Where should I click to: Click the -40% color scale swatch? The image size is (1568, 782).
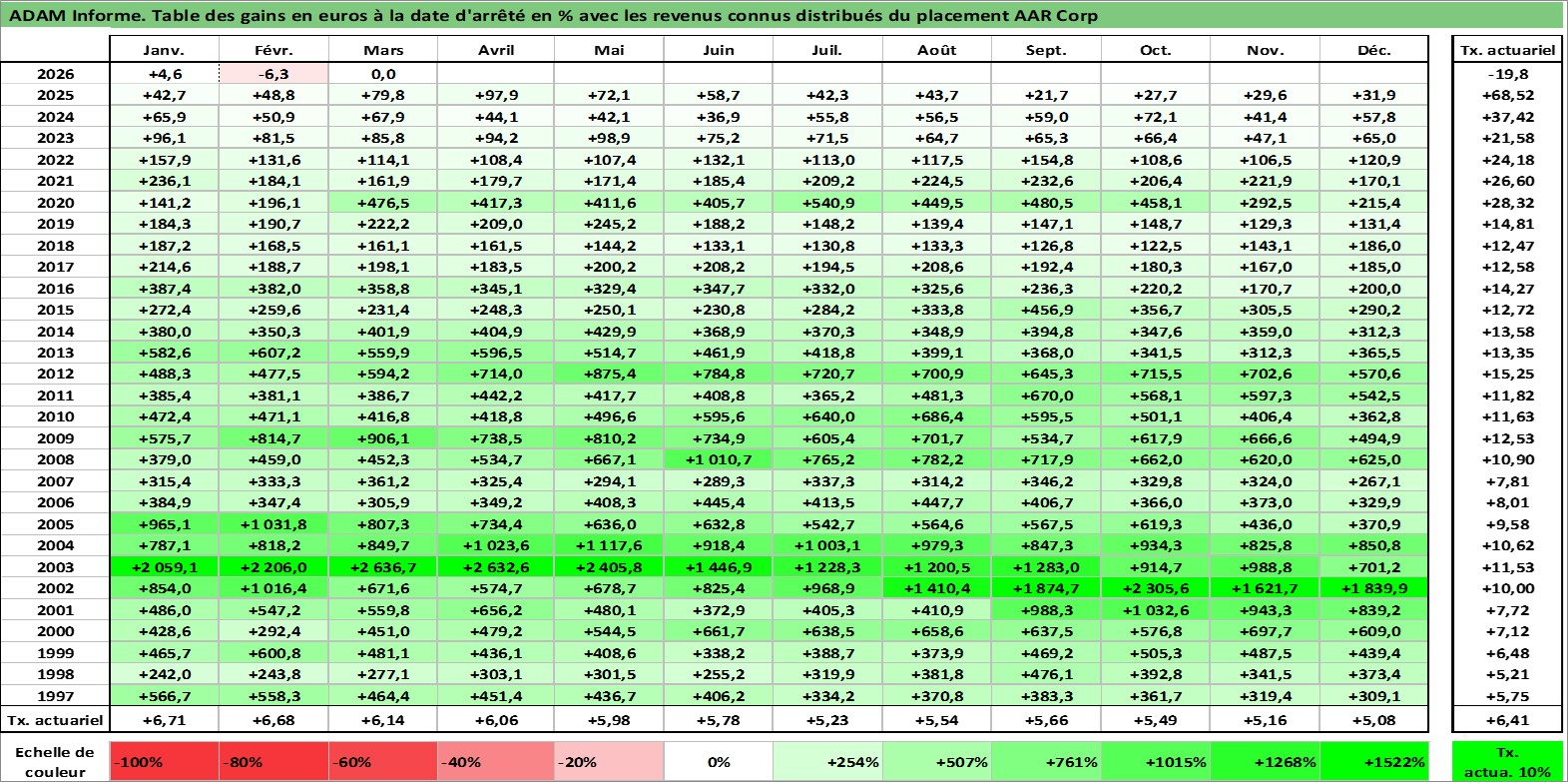coord(495,761)
